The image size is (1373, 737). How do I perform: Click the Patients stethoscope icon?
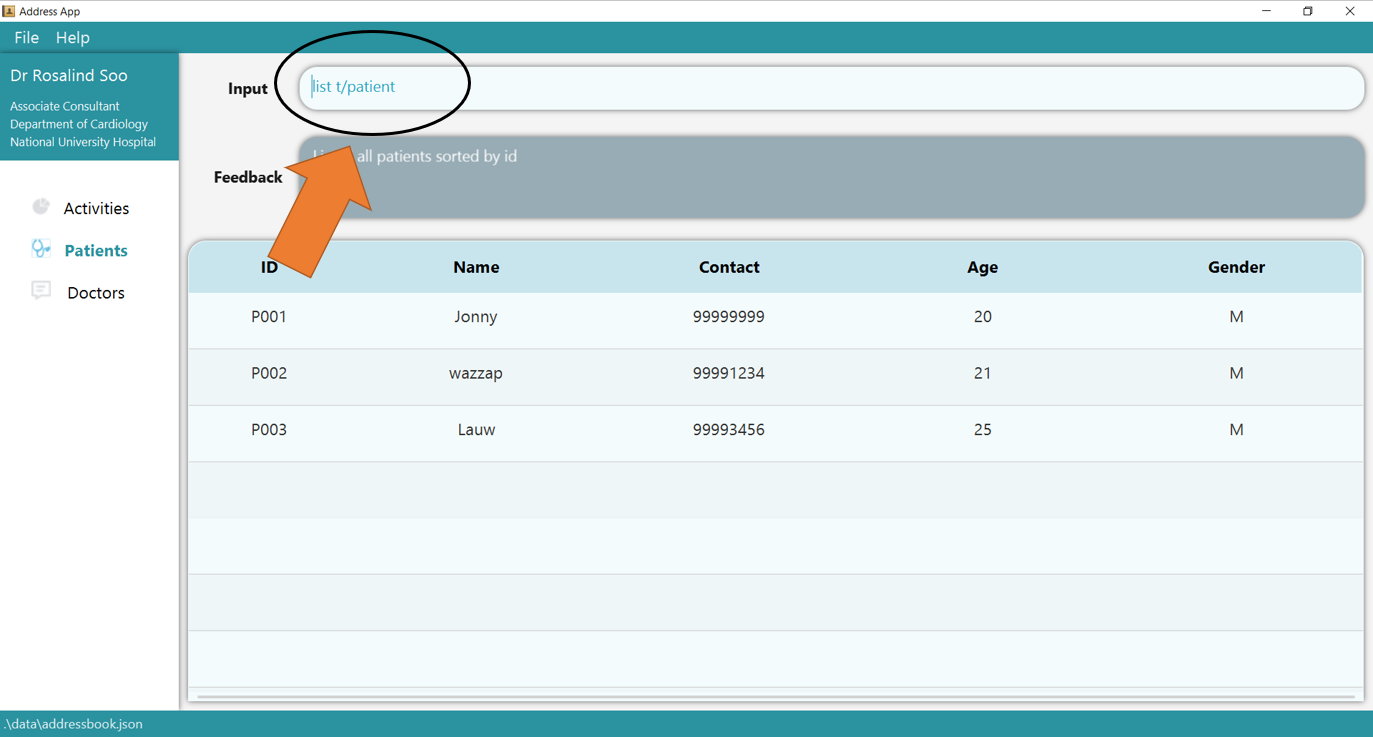41,249
